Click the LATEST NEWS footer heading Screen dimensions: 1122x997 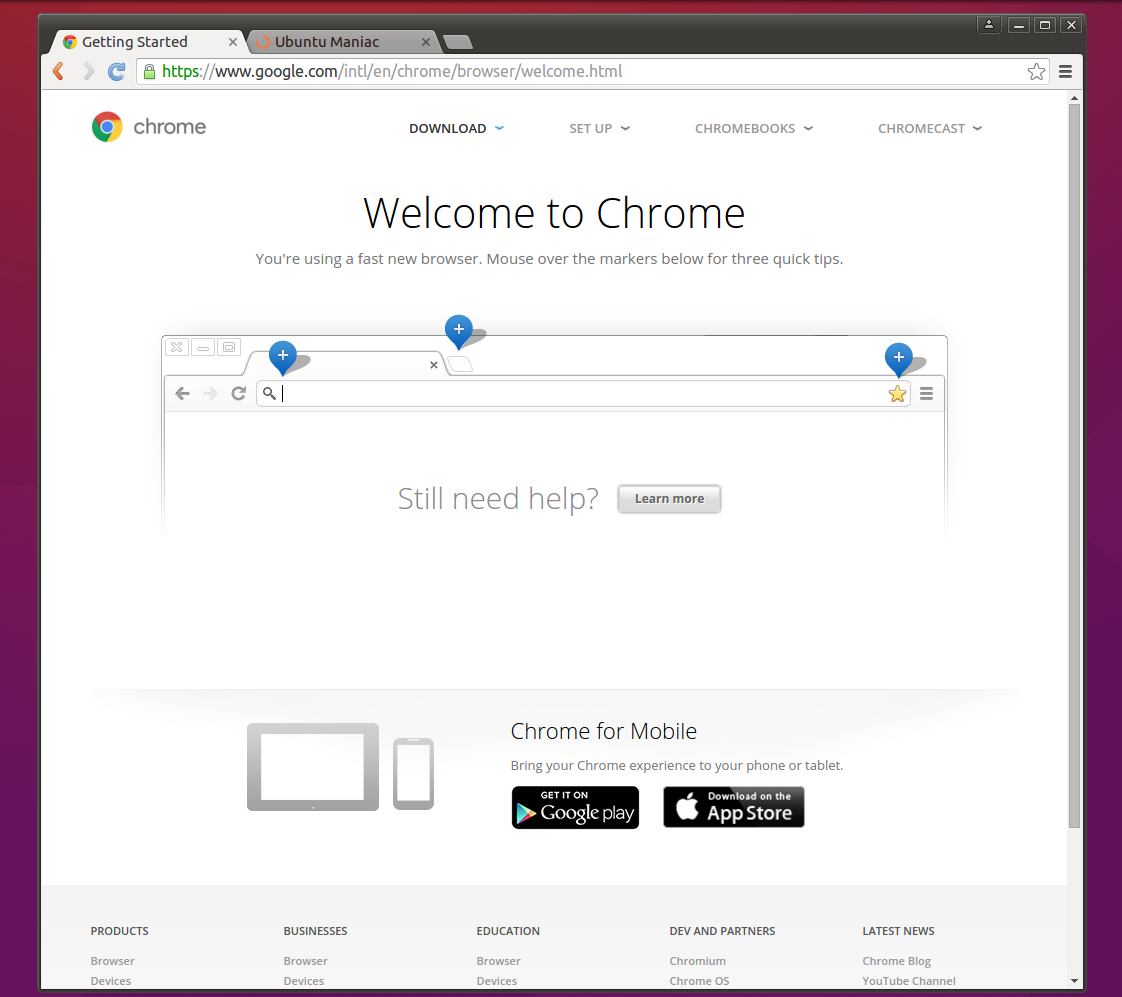(x=898, y=931)
